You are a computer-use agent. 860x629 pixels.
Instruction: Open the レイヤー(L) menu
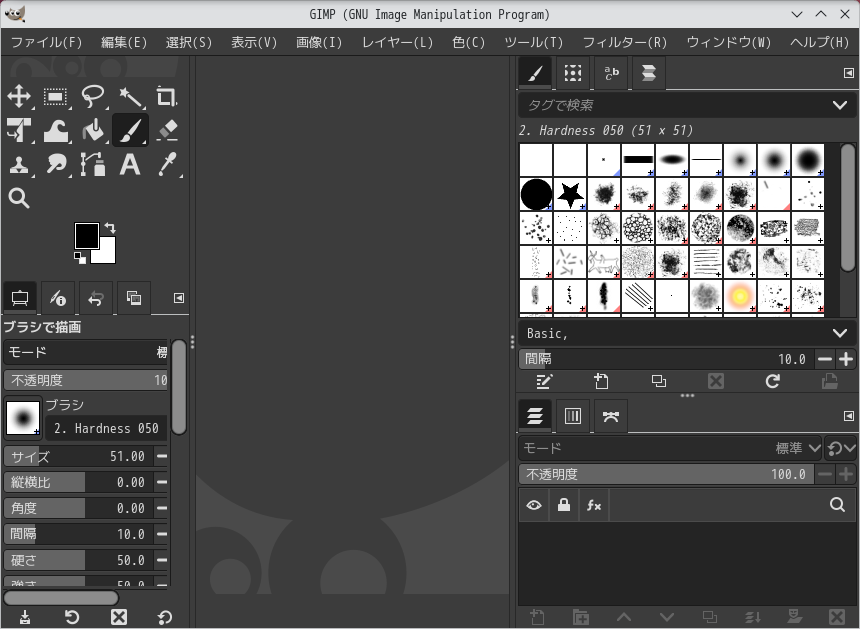pos(397,42)
